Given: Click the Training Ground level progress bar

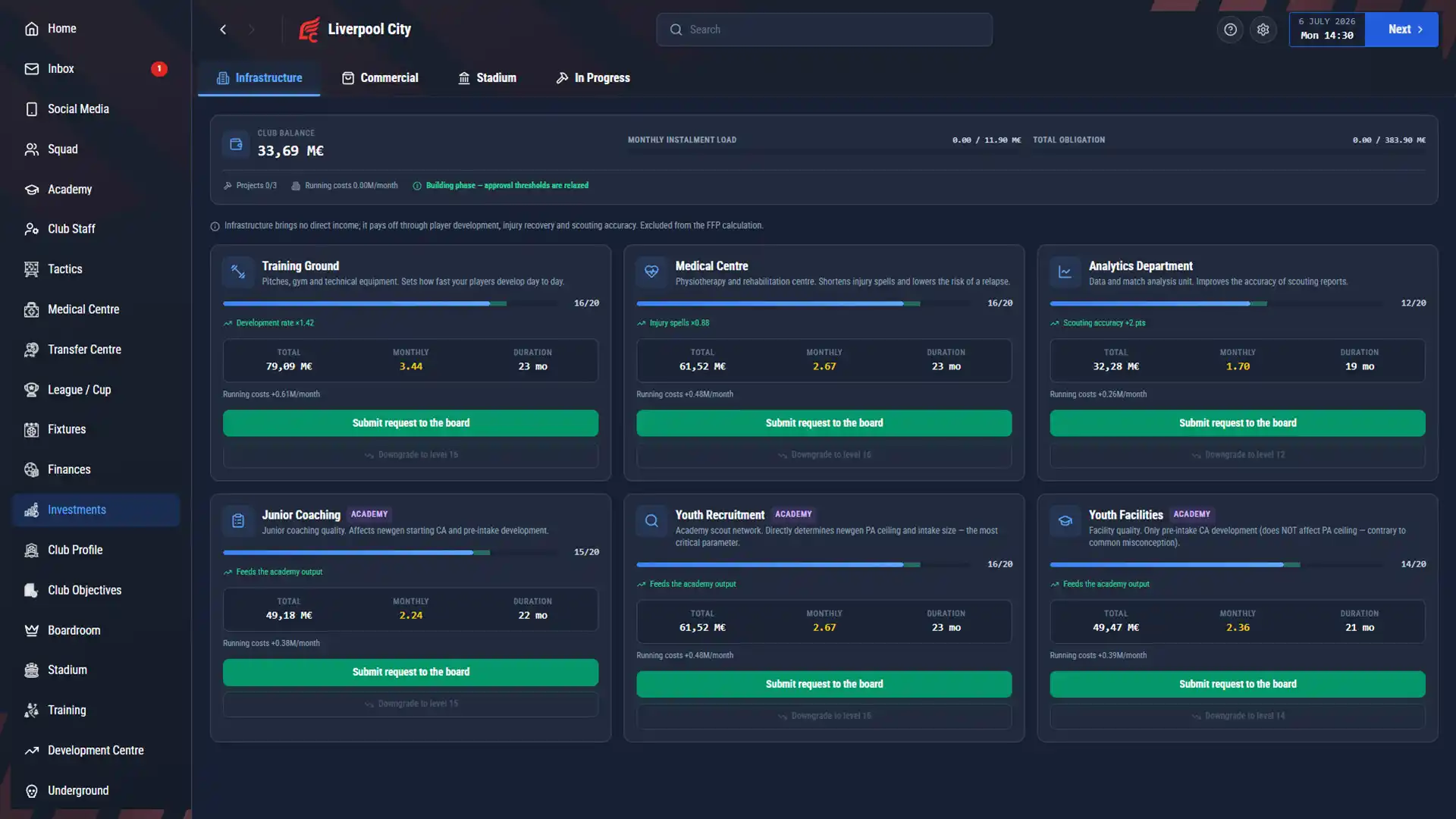Looking at the screenshot, I should coord(391,303).
